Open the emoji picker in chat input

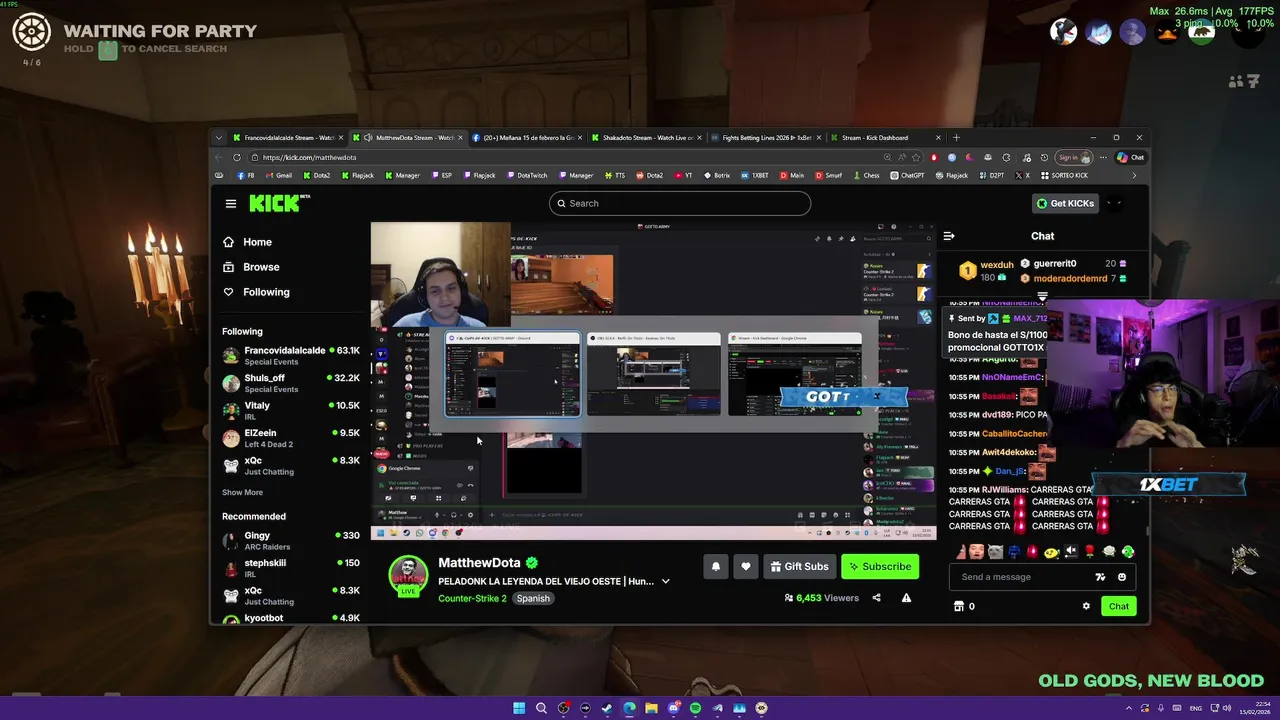pyautogui.click(x=1122, y=577)
